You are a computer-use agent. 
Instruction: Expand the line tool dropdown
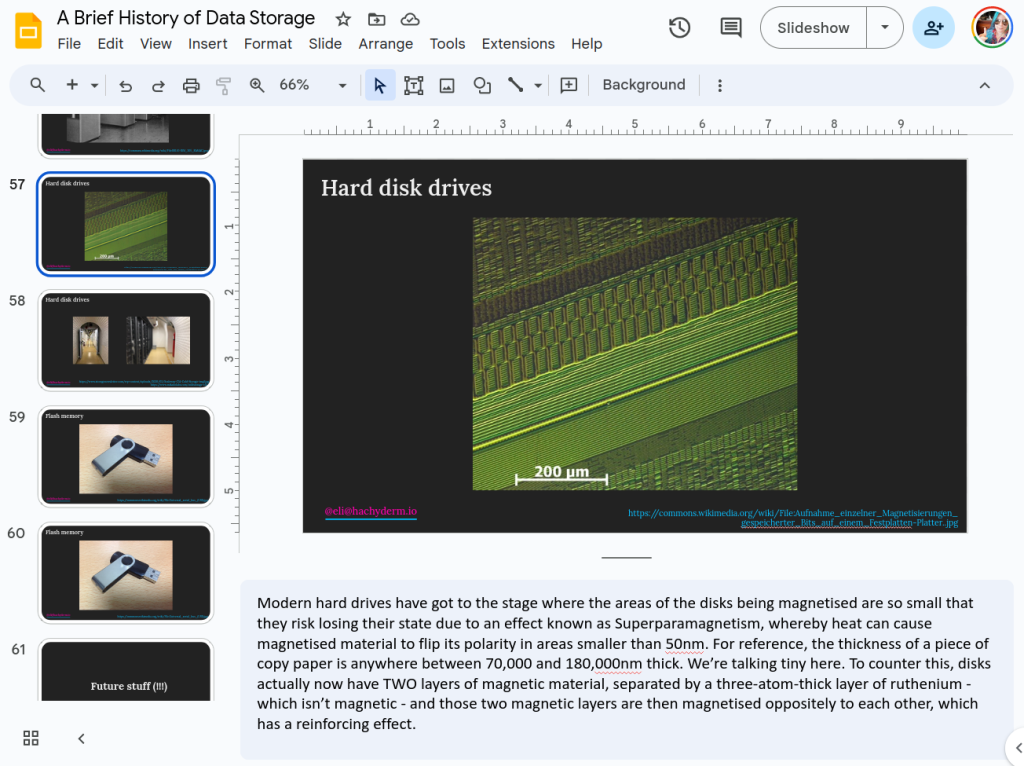538,86
